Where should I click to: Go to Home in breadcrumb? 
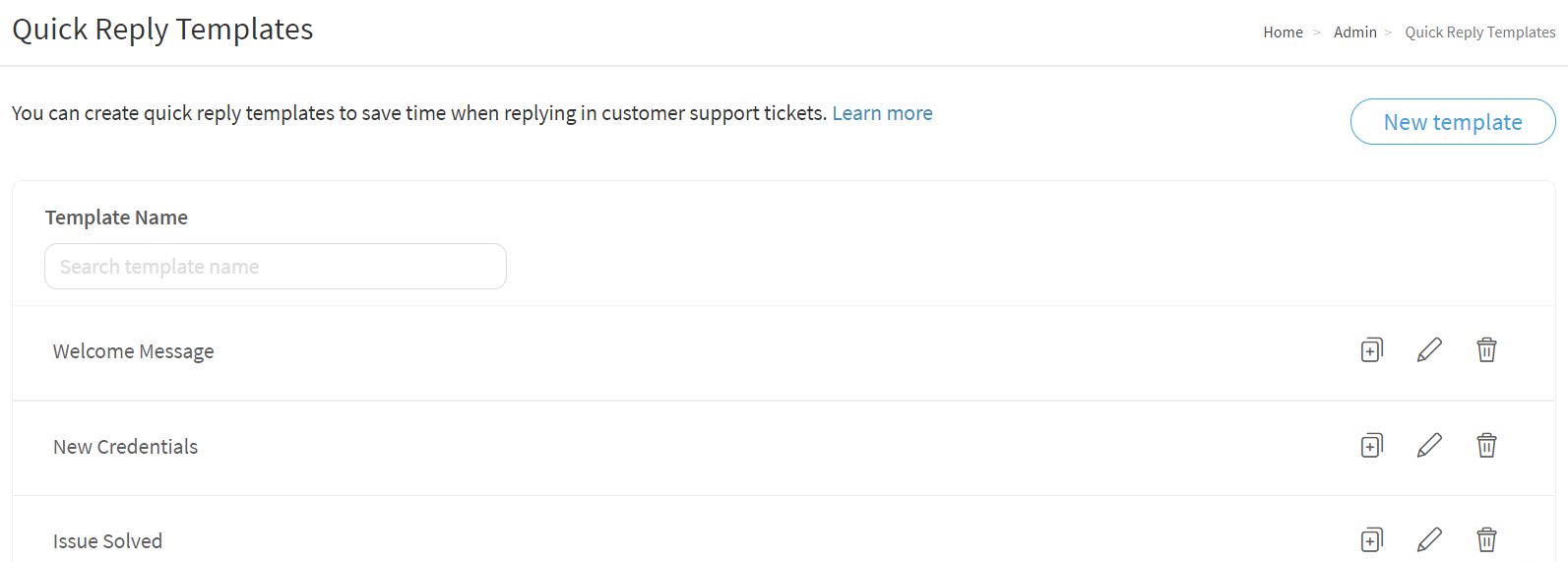tap(1283, 32)
